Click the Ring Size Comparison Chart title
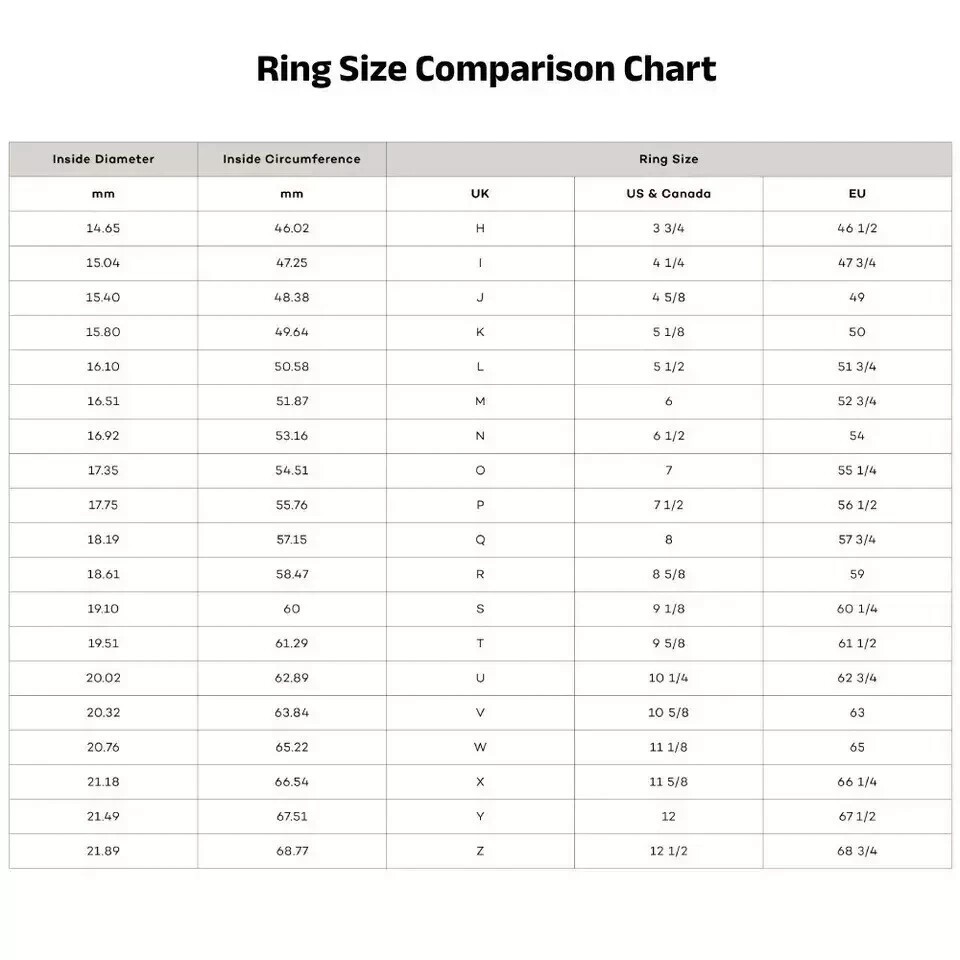Viewport: 960px width, 960px height. [486, 69]
